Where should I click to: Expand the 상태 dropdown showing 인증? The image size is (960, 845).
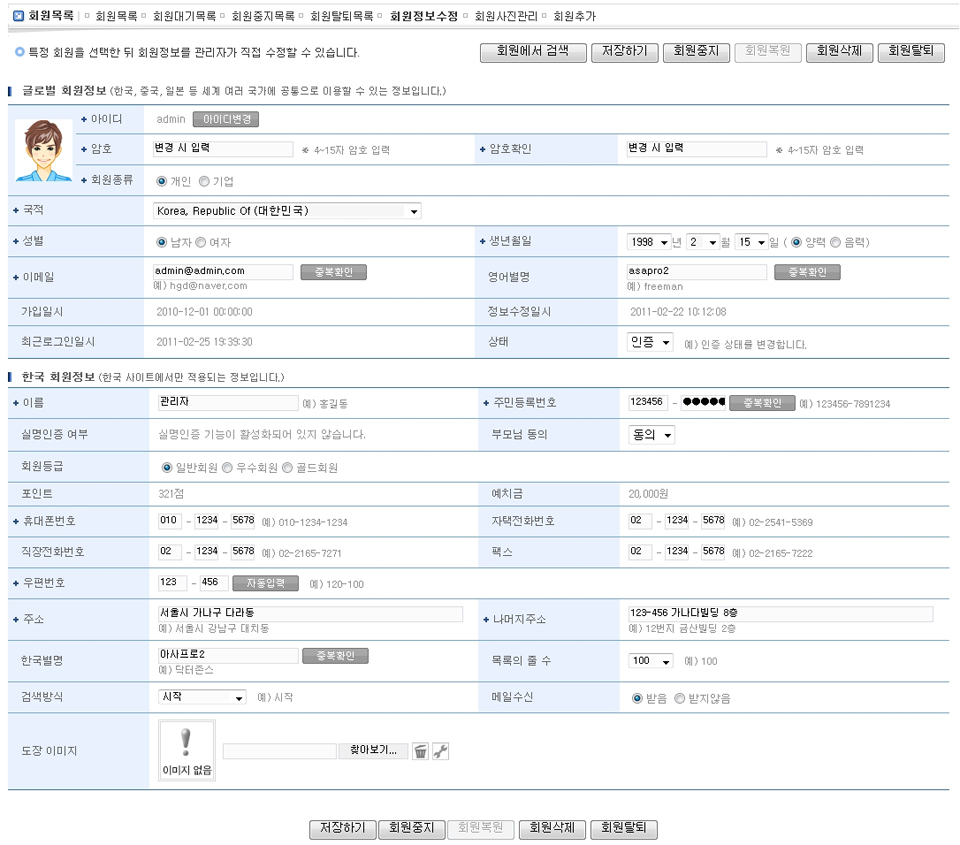(x=650, y=342)
